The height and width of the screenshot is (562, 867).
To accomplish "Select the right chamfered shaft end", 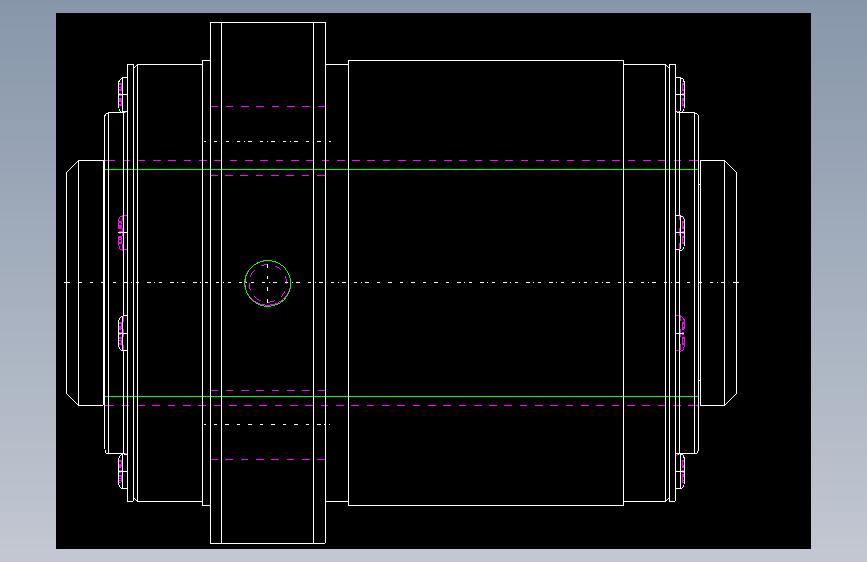I will pyautogui.click(x=718, y=283).
